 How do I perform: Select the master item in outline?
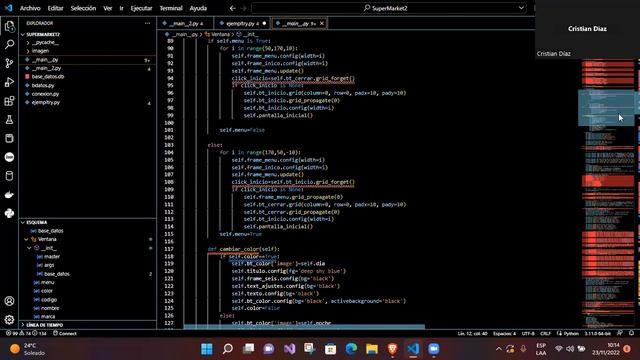point(52,257)
